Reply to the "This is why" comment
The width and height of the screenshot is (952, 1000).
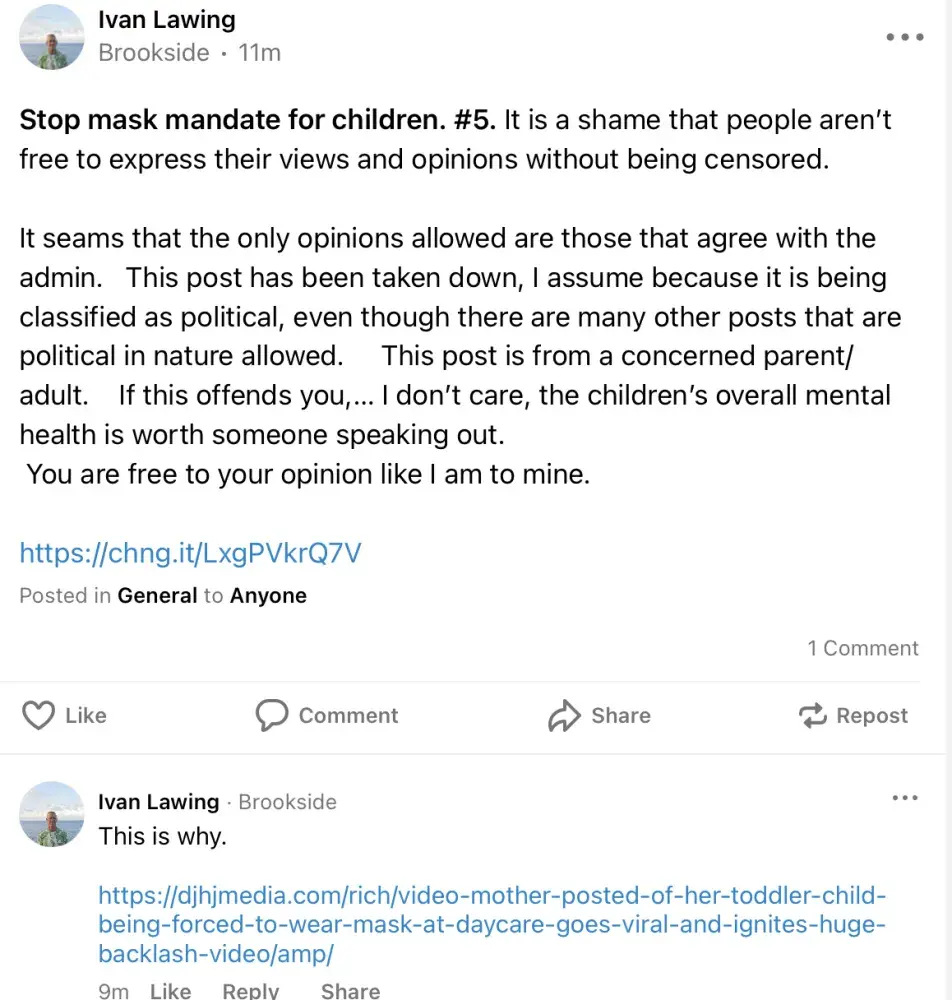250,990
